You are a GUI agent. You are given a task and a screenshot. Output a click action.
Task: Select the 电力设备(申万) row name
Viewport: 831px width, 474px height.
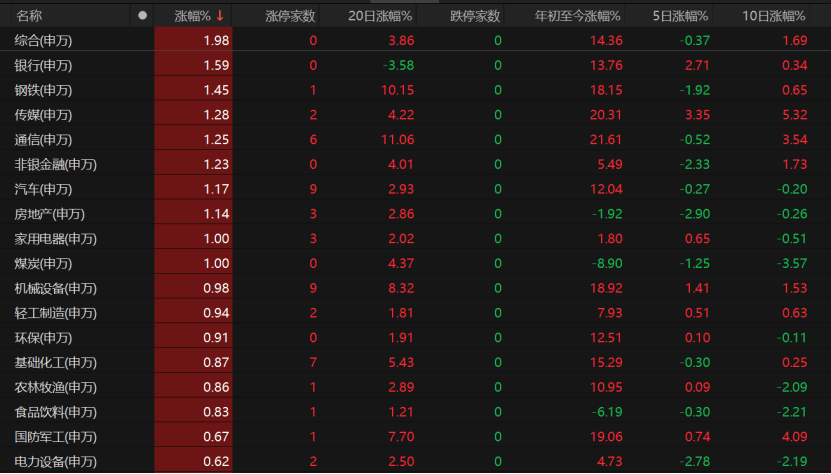tap(56, 462)
